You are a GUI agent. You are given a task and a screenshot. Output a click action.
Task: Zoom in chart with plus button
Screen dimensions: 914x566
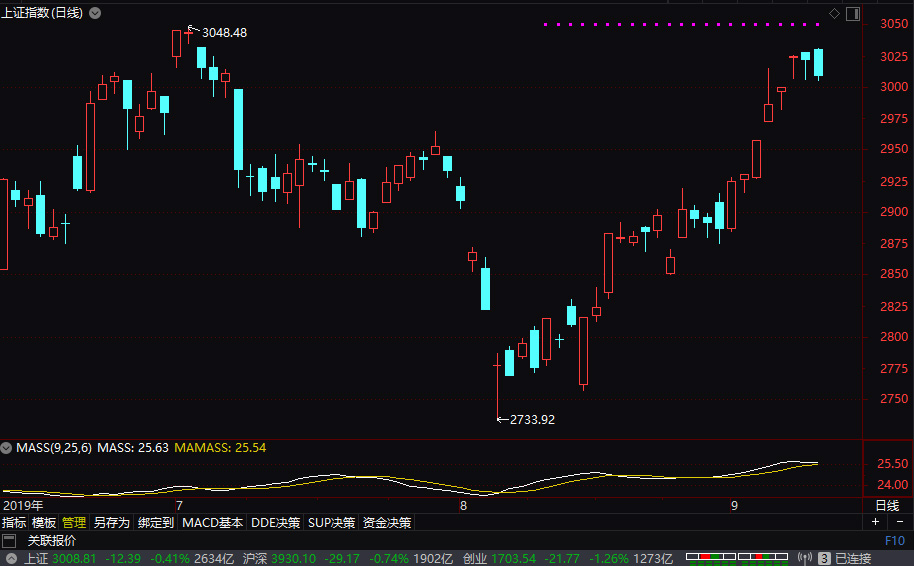pos(875,522)
